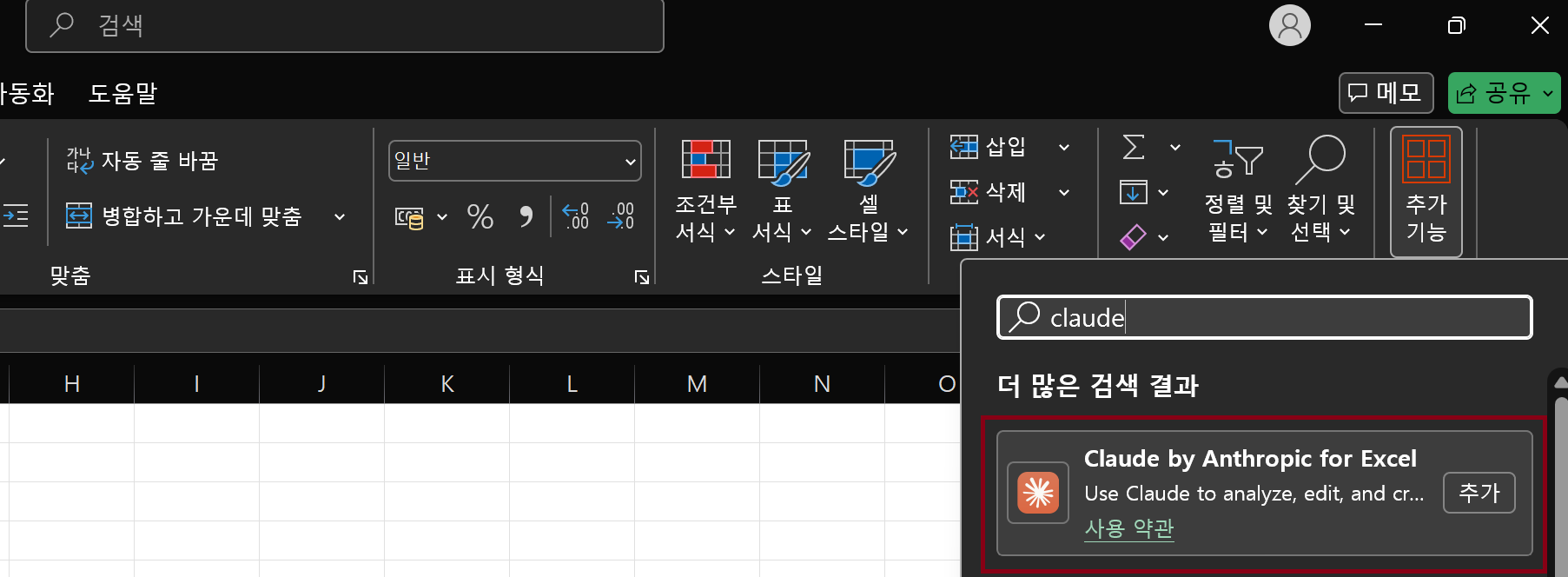Open the Terms of Use (사용 약관) link
This screenshot has width=1568, height=577.
[x=1128, y=528]
